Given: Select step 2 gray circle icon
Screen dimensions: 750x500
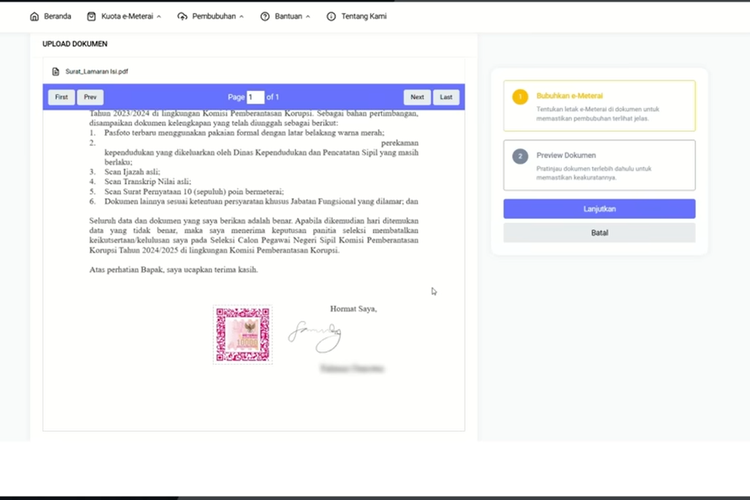Looking at the screenshot, I should 520,156.
